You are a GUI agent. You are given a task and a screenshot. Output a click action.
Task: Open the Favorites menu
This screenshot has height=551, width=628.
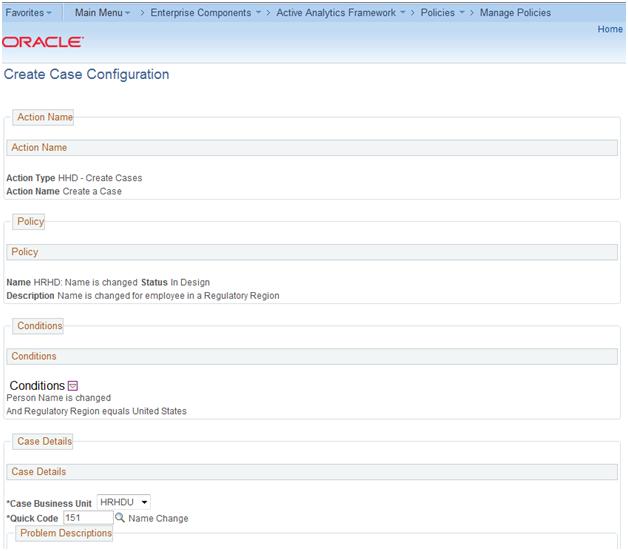(28, 13)
